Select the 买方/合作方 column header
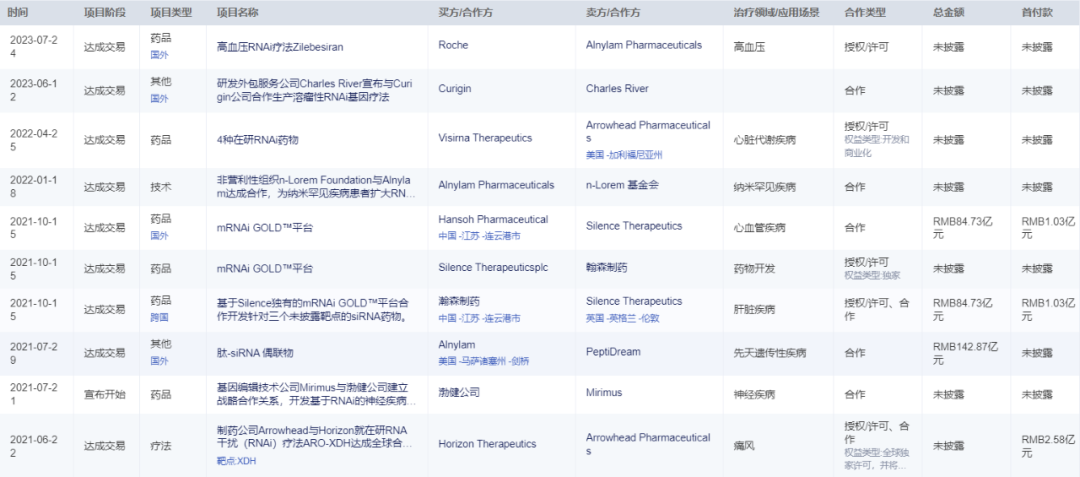 pyautogui.click(x=466, y=13)
